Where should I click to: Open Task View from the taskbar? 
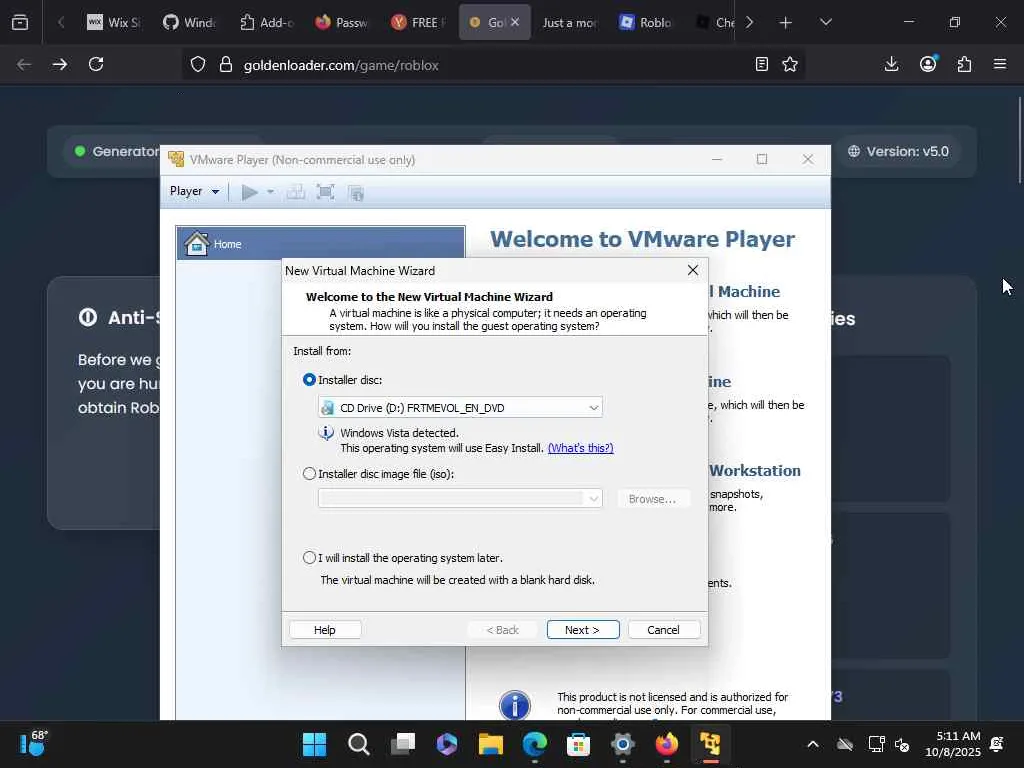coord(403,744)
